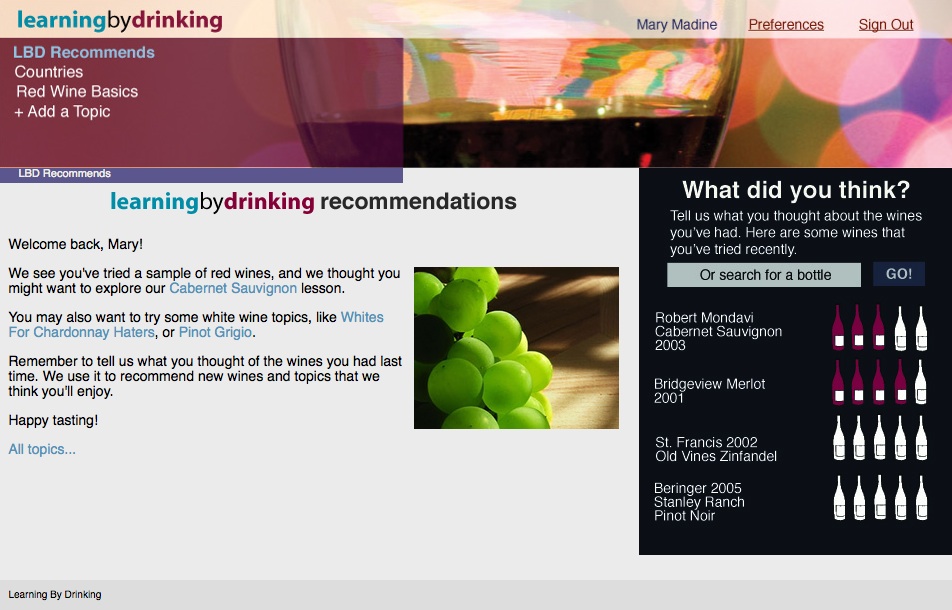The width and height of the screenshot is (952, 610).
Task: Rate Beringer Pinot Noir five bottles
Action: pyautogui.click(x=921, y=498)
